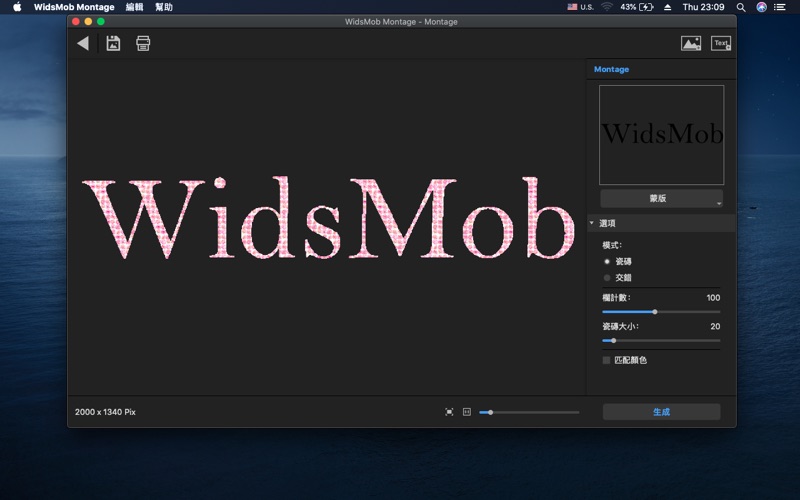800x500 pixels.
Task: Open Spotlight search icon
Action: point(741,7)
